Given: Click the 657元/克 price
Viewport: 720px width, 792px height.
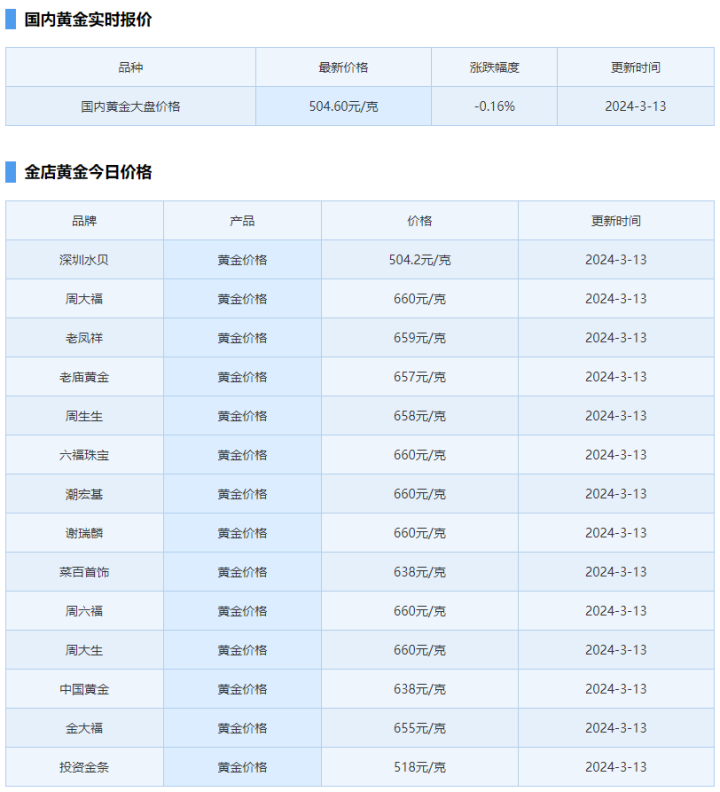Looking at the screenshot, I should click(x=419, y=377).
